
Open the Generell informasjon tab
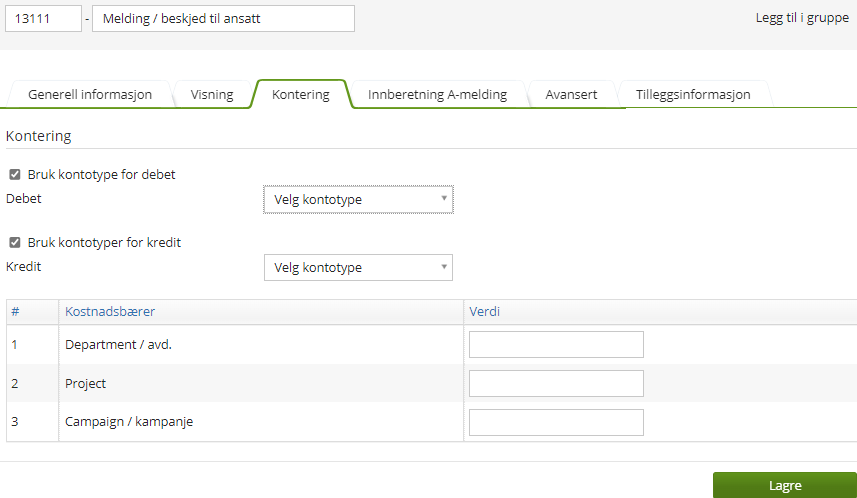coord(90,95)
